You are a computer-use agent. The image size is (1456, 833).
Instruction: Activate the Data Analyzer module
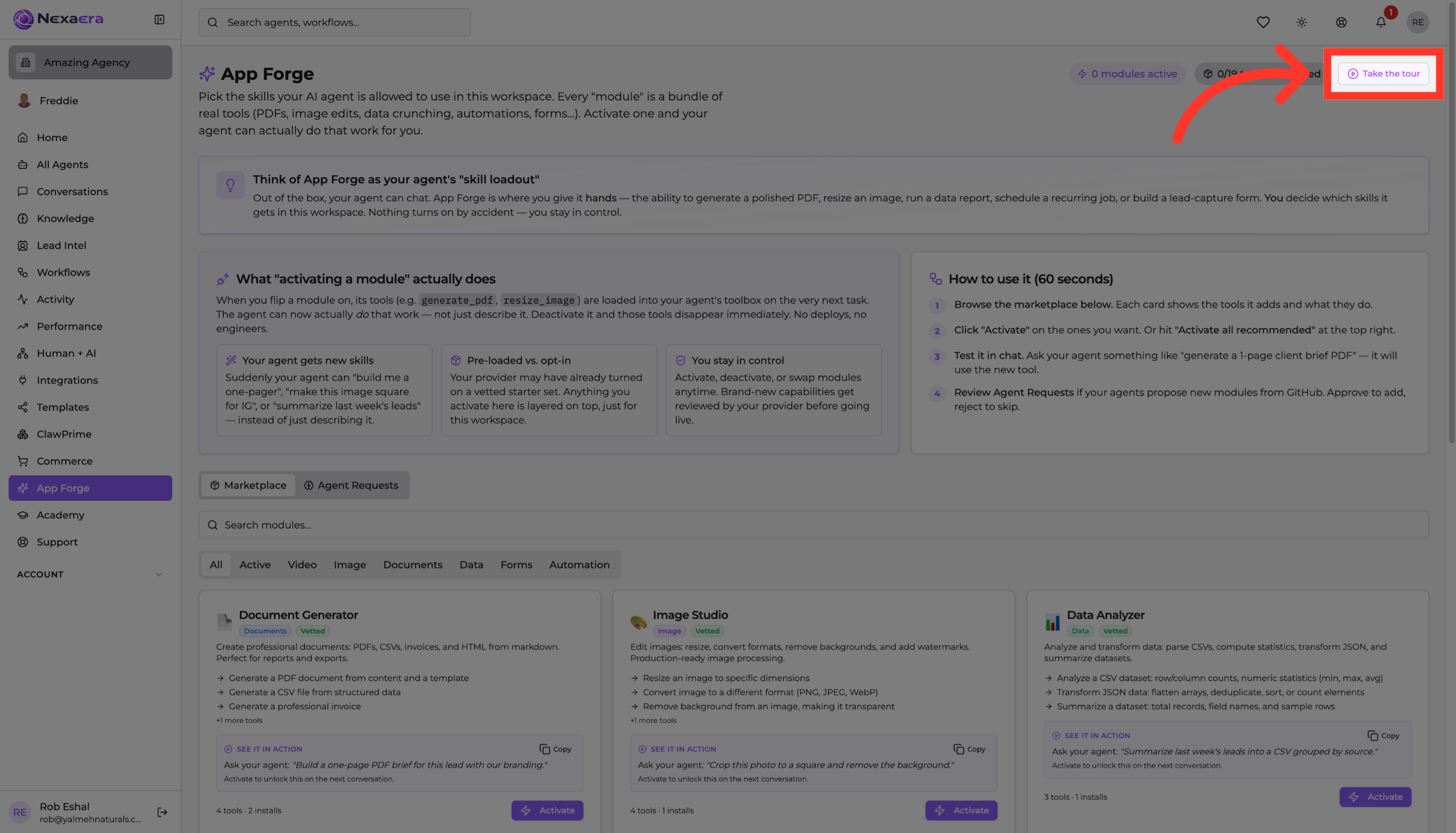coord(1375,796)
